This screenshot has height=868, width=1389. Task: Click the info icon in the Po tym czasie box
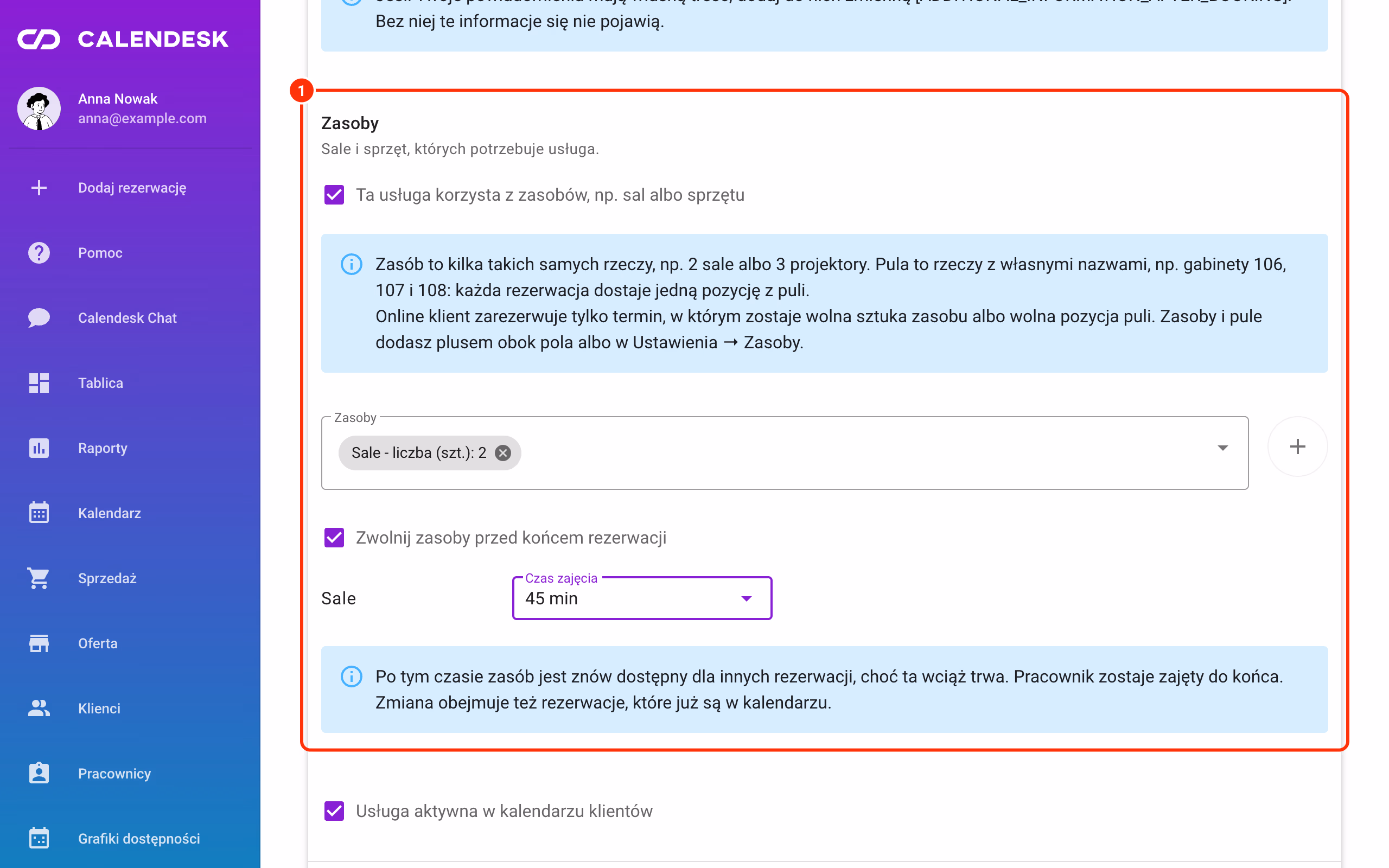351,677
